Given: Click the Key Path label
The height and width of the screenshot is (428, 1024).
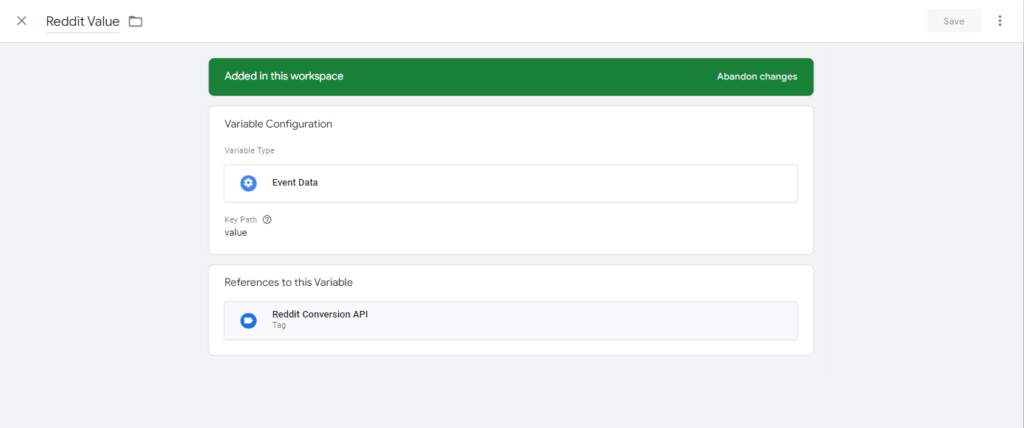Looking at the screenshot, I should point(240,220).
